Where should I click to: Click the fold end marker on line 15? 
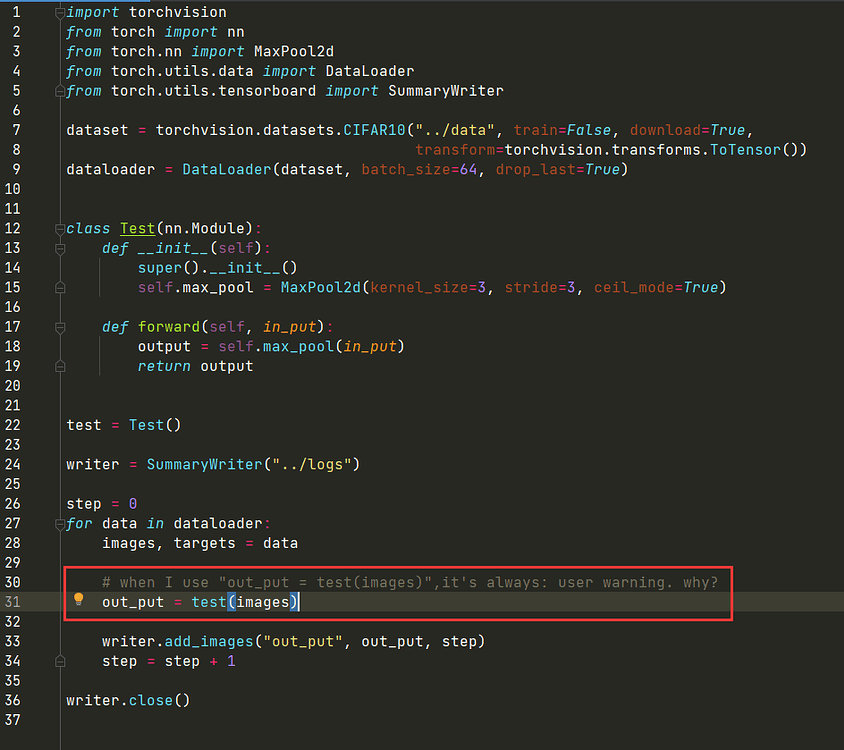pos(61,287)
